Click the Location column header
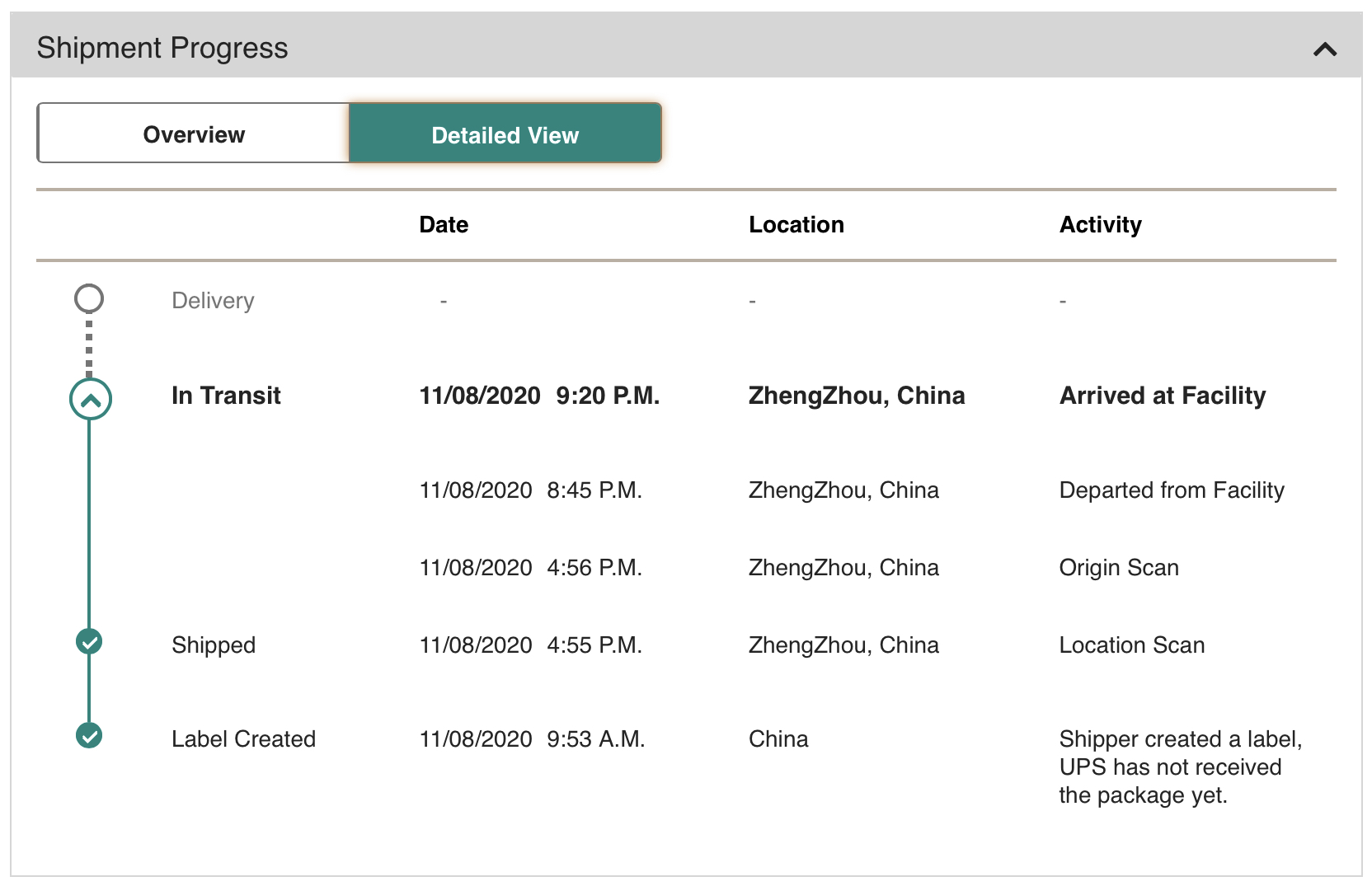This screenshot has width=1372, height=886. coord(796,225)
